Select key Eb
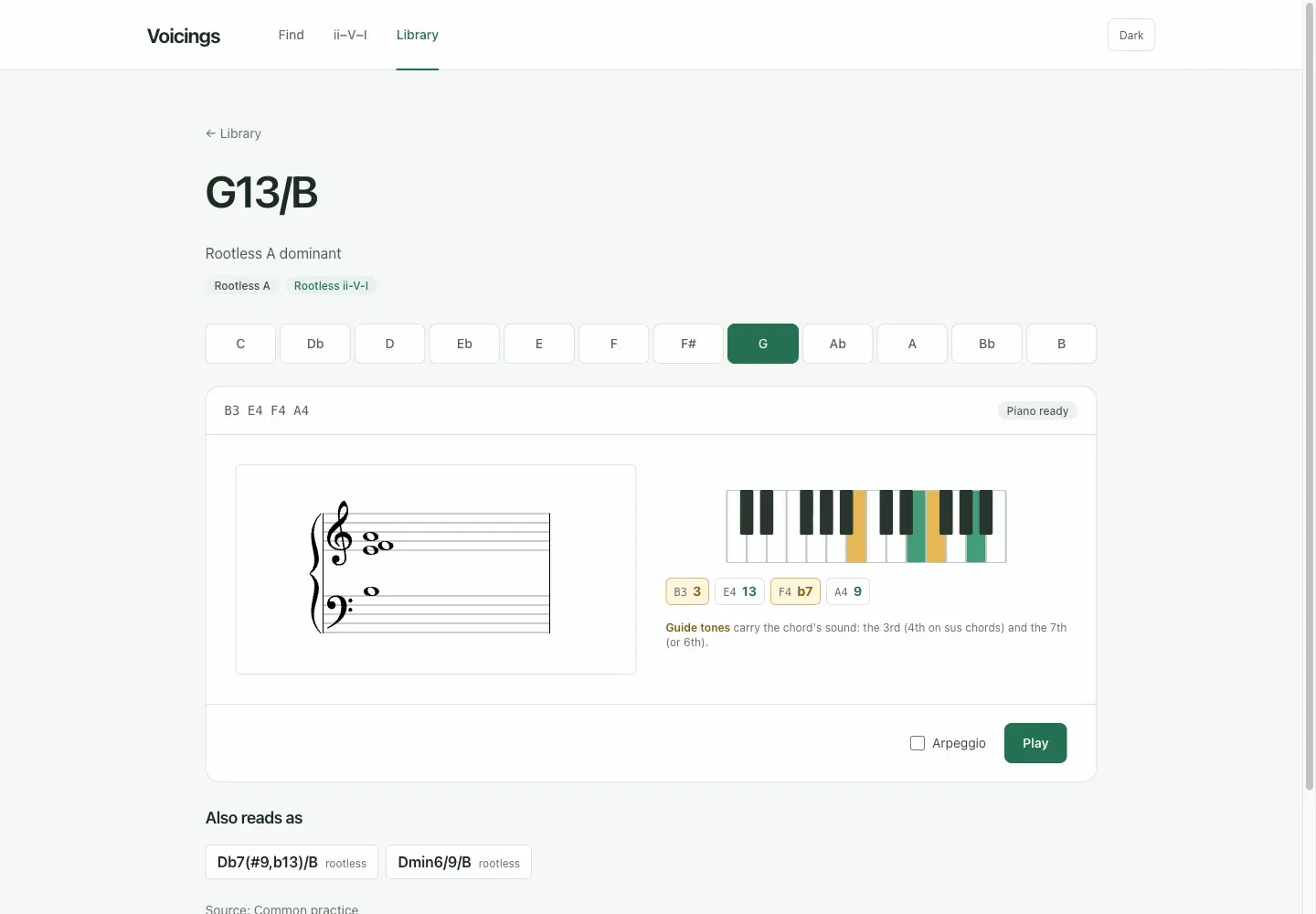1316x914 pixels. coord(464,344)
